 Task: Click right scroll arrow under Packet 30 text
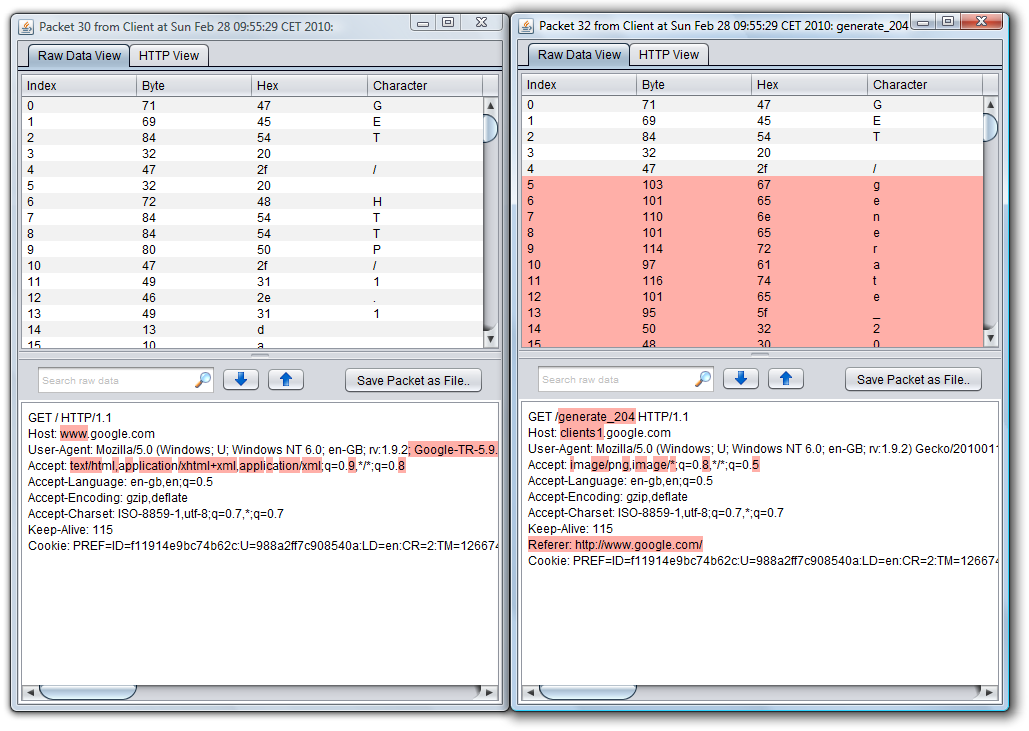tap(490, 692)
